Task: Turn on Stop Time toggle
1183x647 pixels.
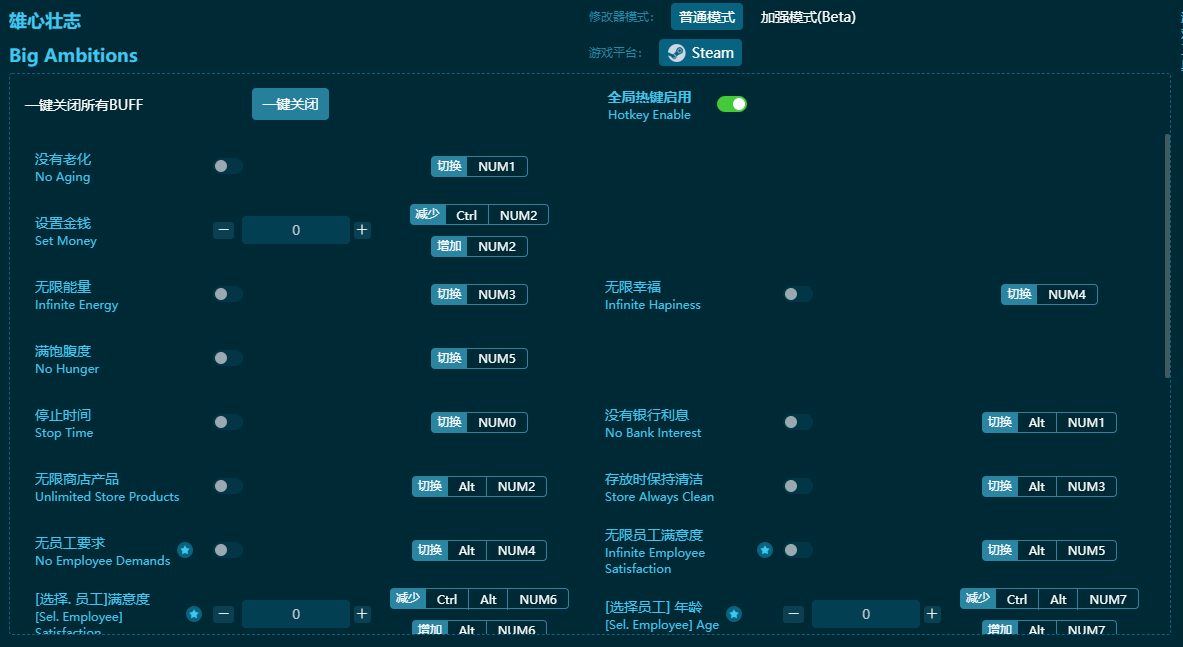Action: 227,422
